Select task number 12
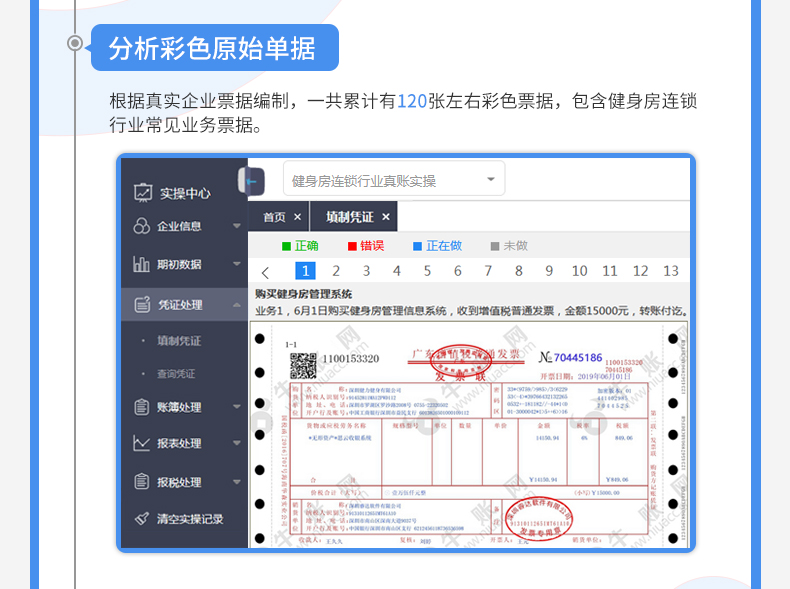The height and width of the screenshot is (589, 790). [x=640, y=271]
